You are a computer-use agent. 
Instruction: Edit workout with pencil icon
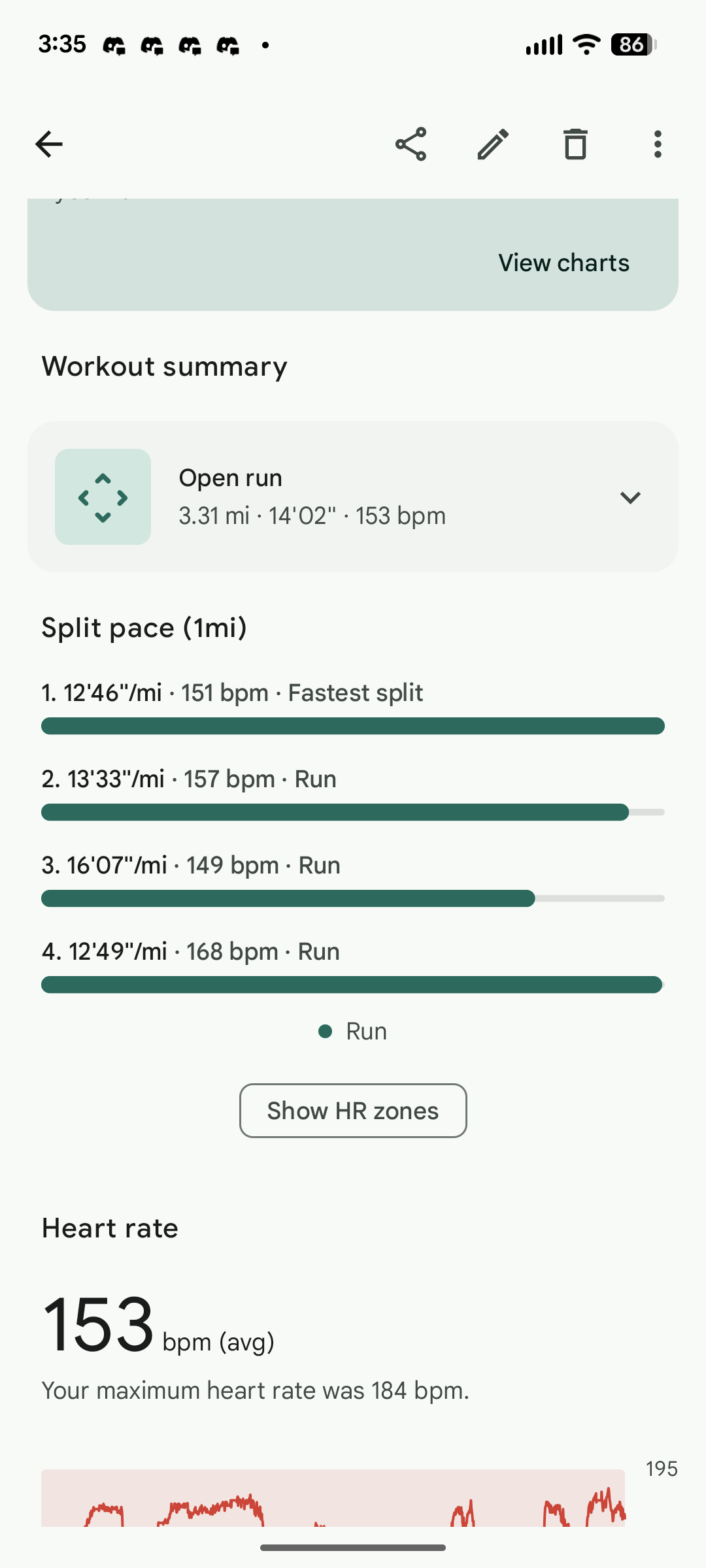coord(493,144)
